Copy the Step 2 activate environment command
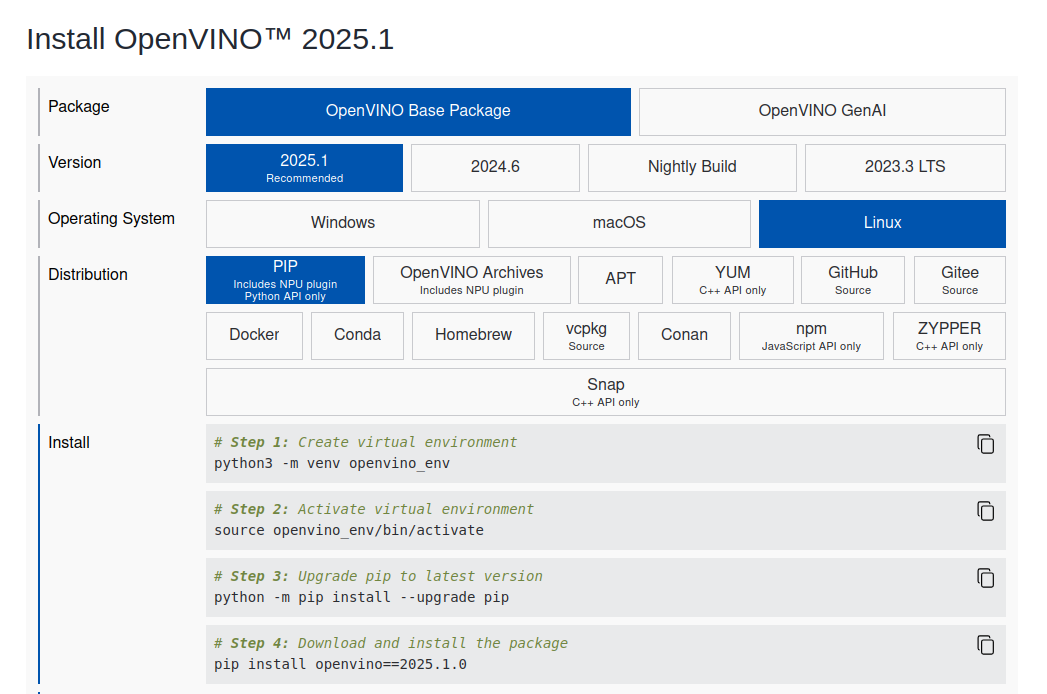 986,511
